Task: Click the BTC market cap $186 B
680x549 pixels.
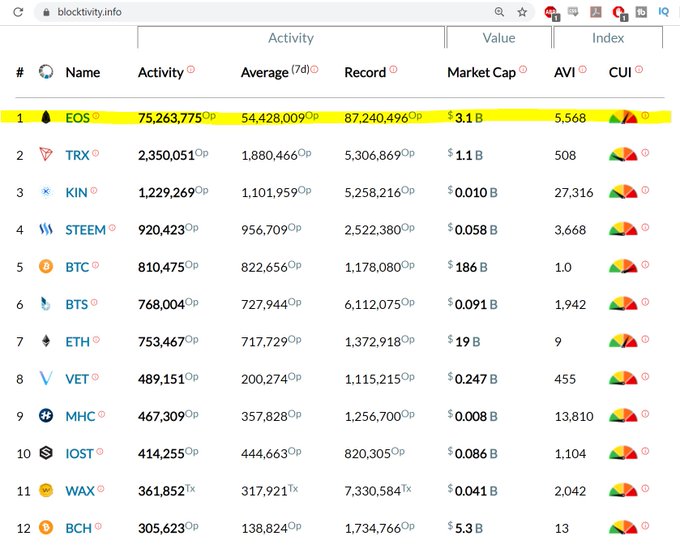Action: [x=468, y=267]
